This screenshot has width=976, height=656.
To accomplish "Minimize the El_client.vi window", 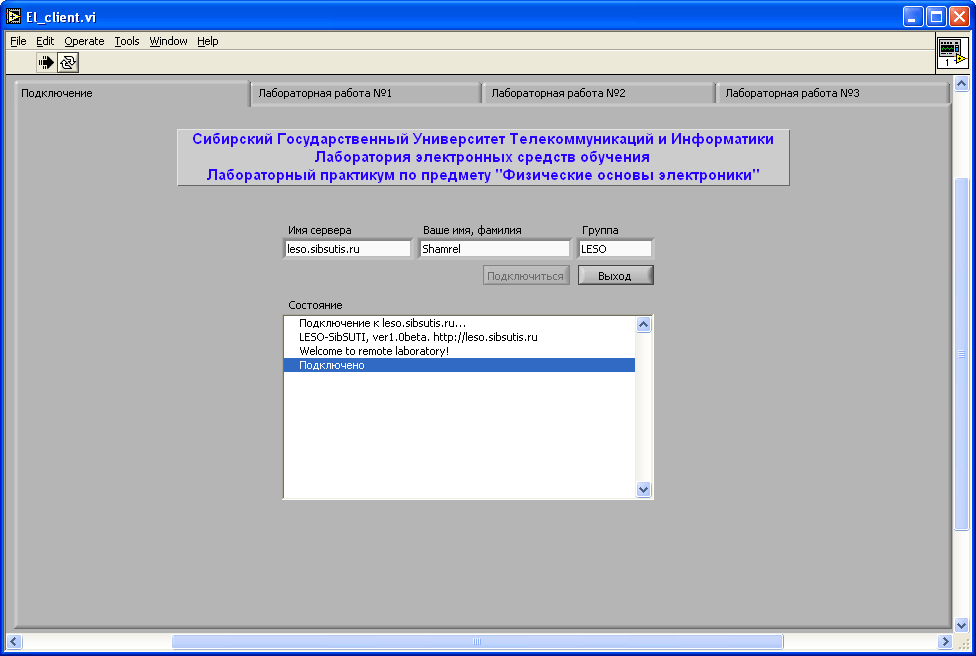I will pos(913,17).
